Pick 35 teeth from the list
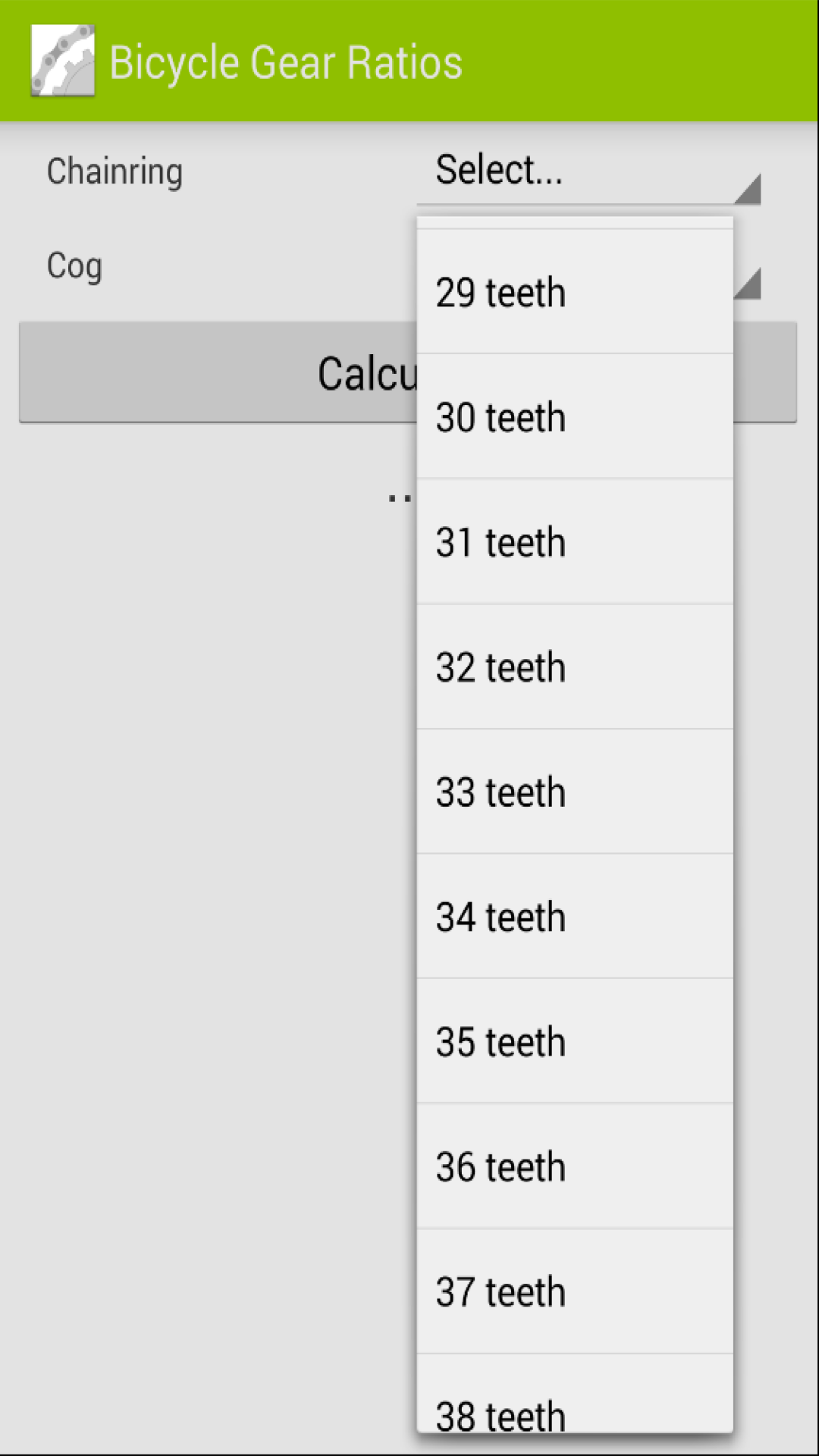This screenshot has width=819, height=1456. pyautogui.click(x=575, y=1041)
